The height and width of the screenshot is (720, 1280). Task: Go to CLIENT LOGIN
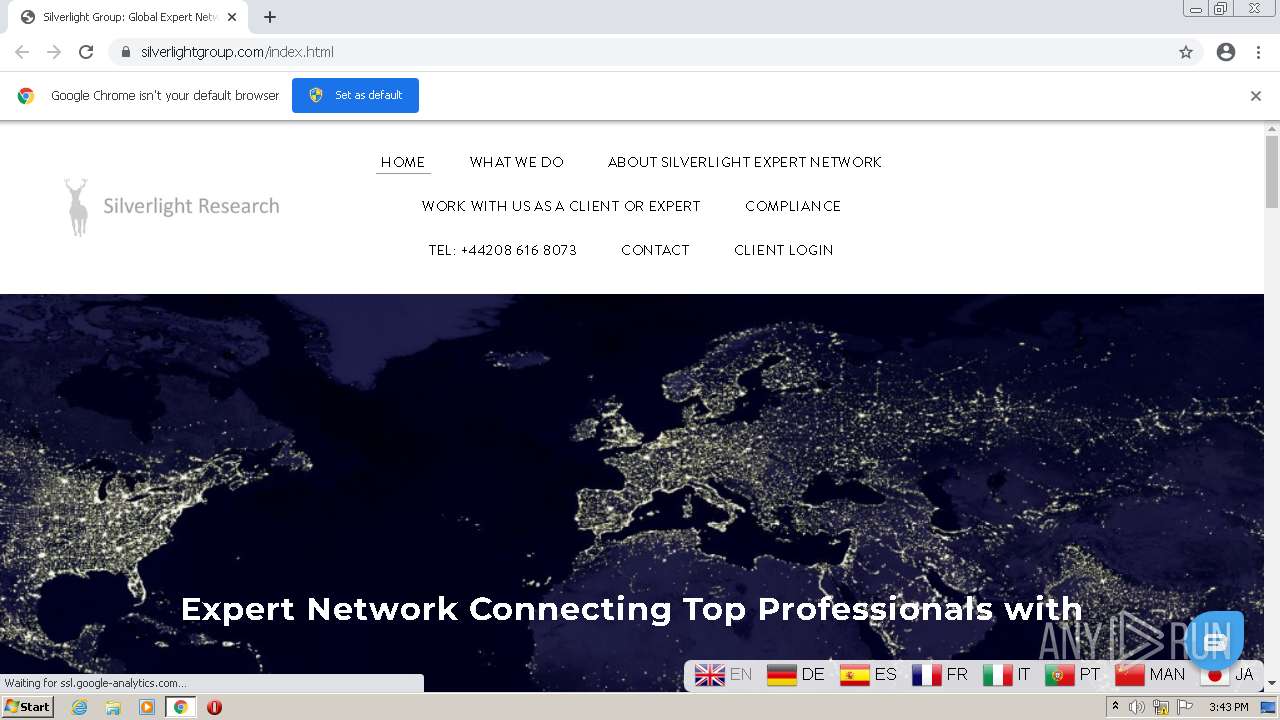tap(784, 250)
